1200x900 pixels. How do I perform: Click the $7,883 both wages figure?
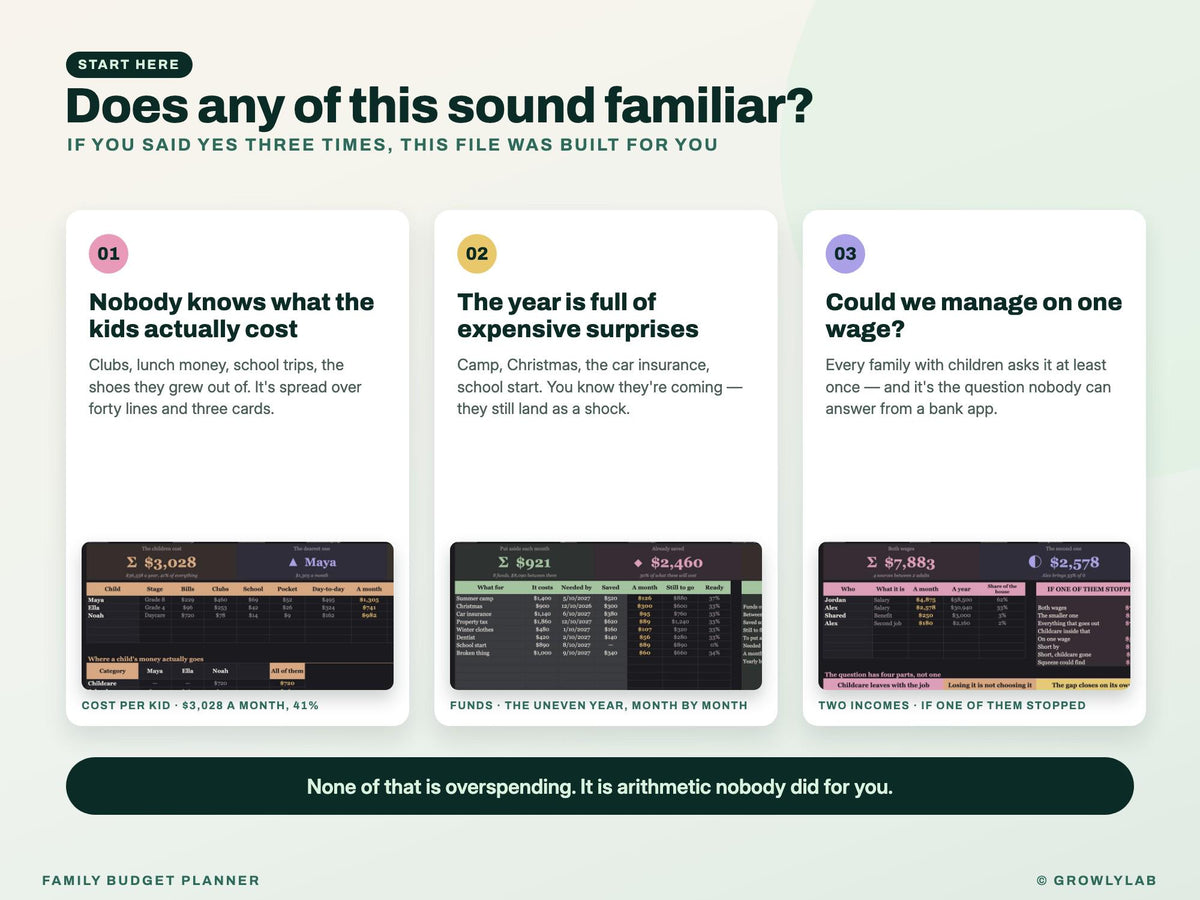coord(910,563)
